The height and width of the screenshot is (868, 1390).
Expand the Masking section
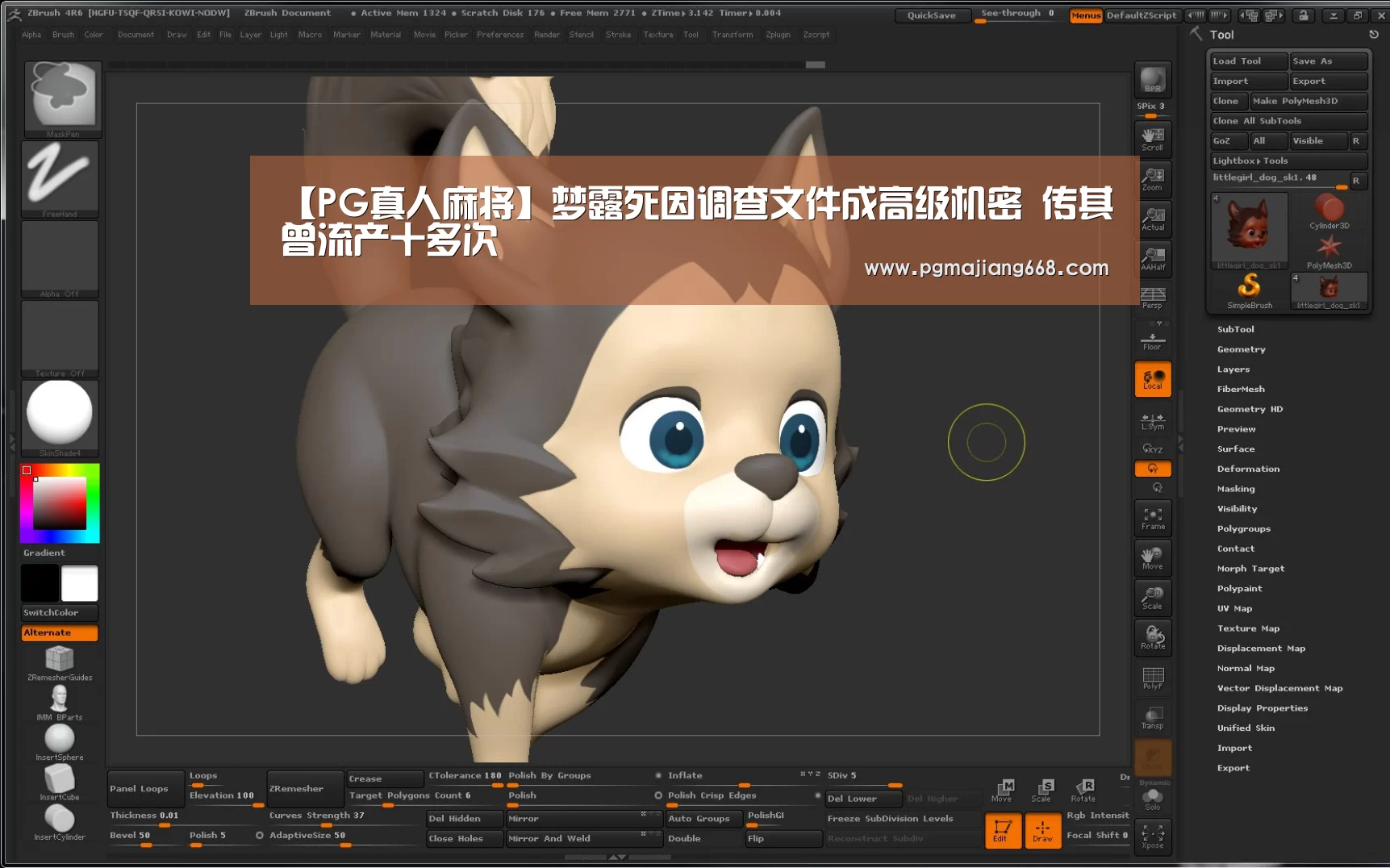[x=1235, y=489]
